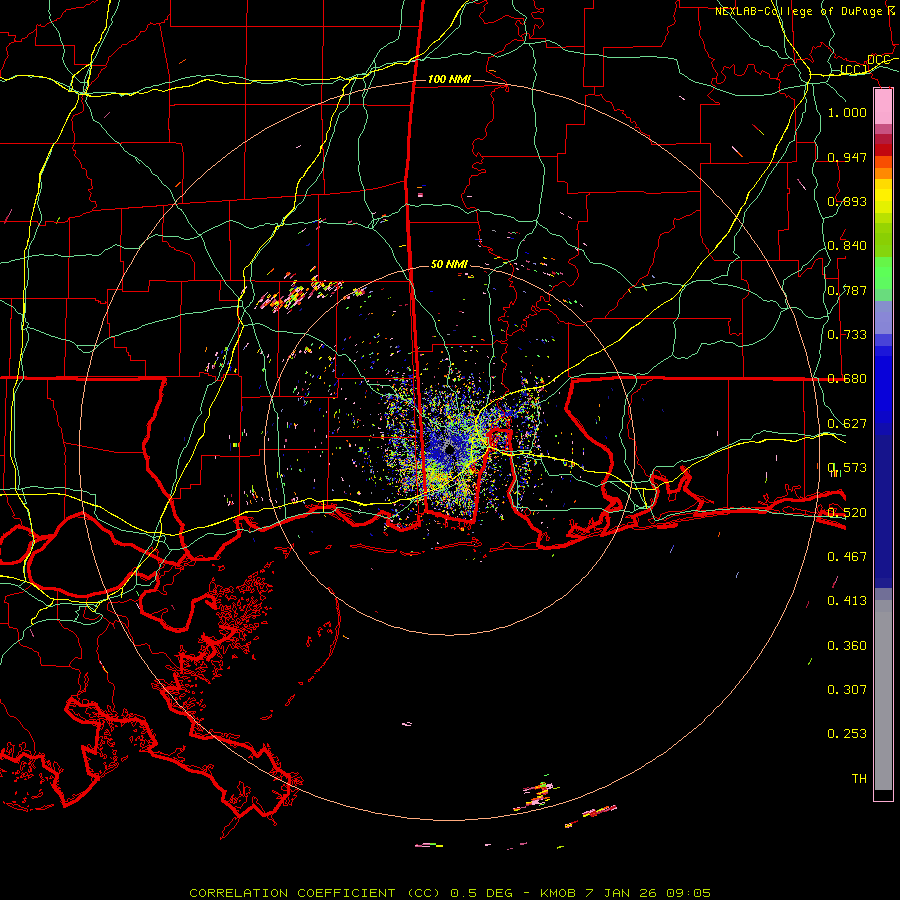Click the 0.893 scale value
The width and height of the screenshot is (900, 900).
coord(847,201)
